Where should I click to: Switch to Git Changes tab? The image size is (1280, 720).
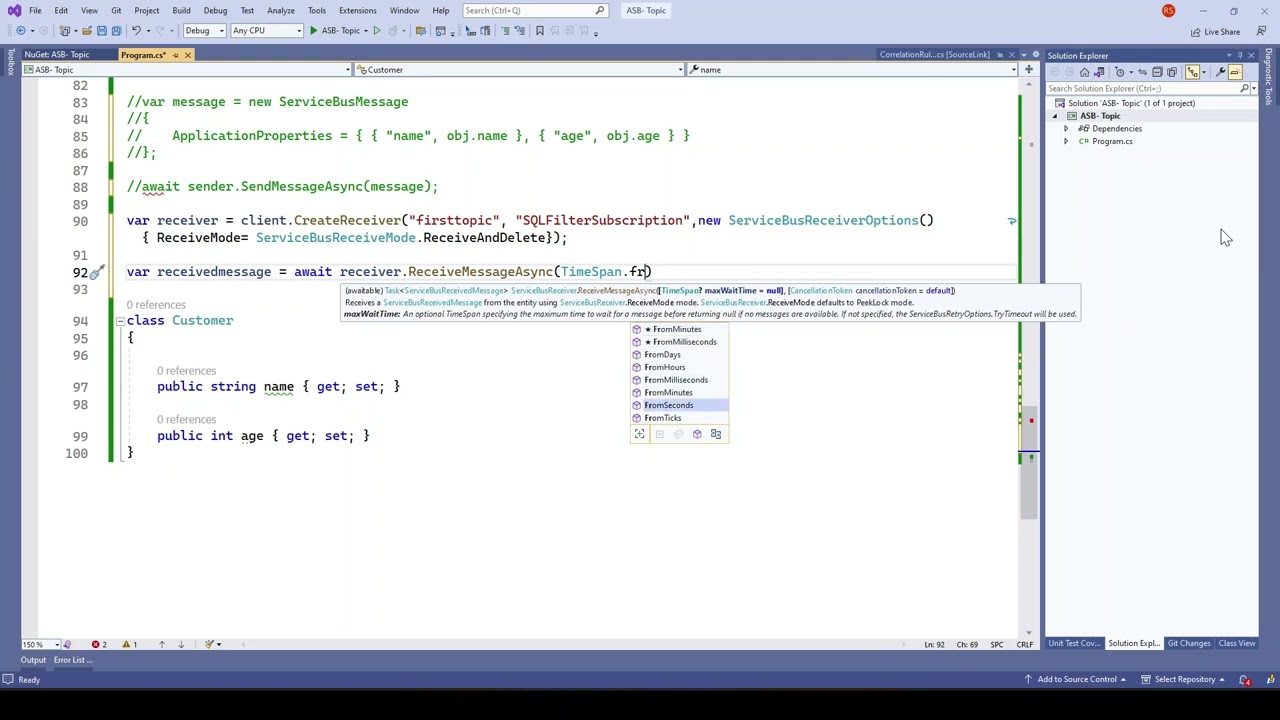tap(1189, 643)
